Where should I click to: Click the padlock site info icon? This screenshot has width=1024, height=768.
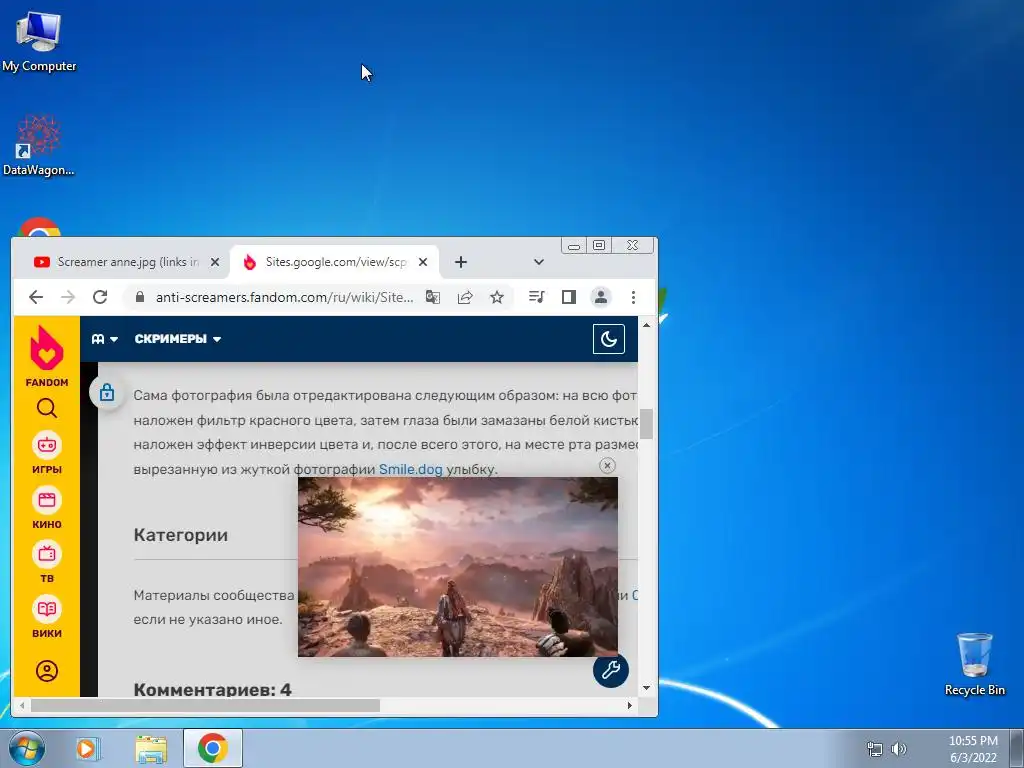click(140, 297)
